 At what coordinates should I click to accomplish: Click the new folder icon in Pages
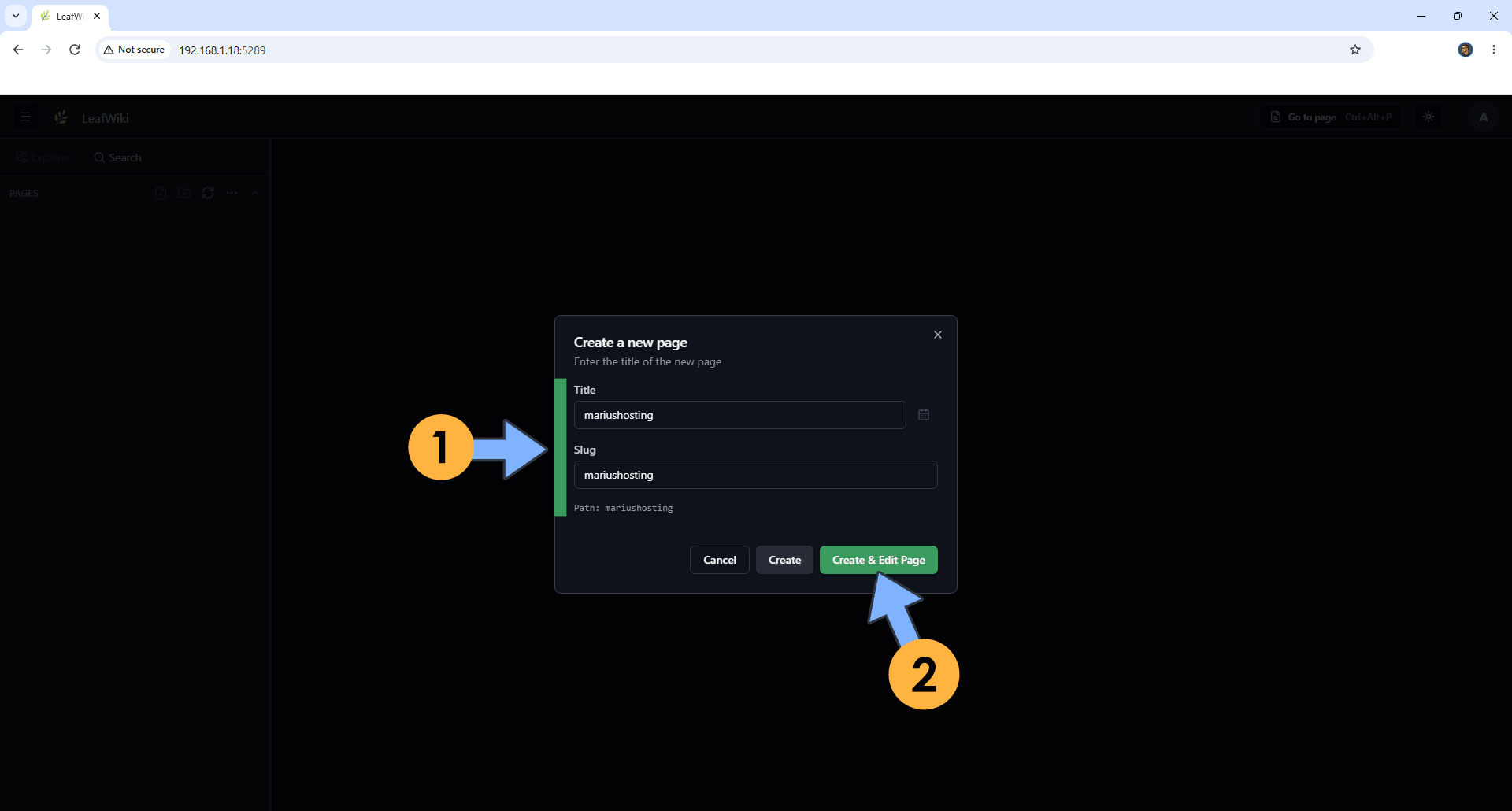(x=184, y=193)
